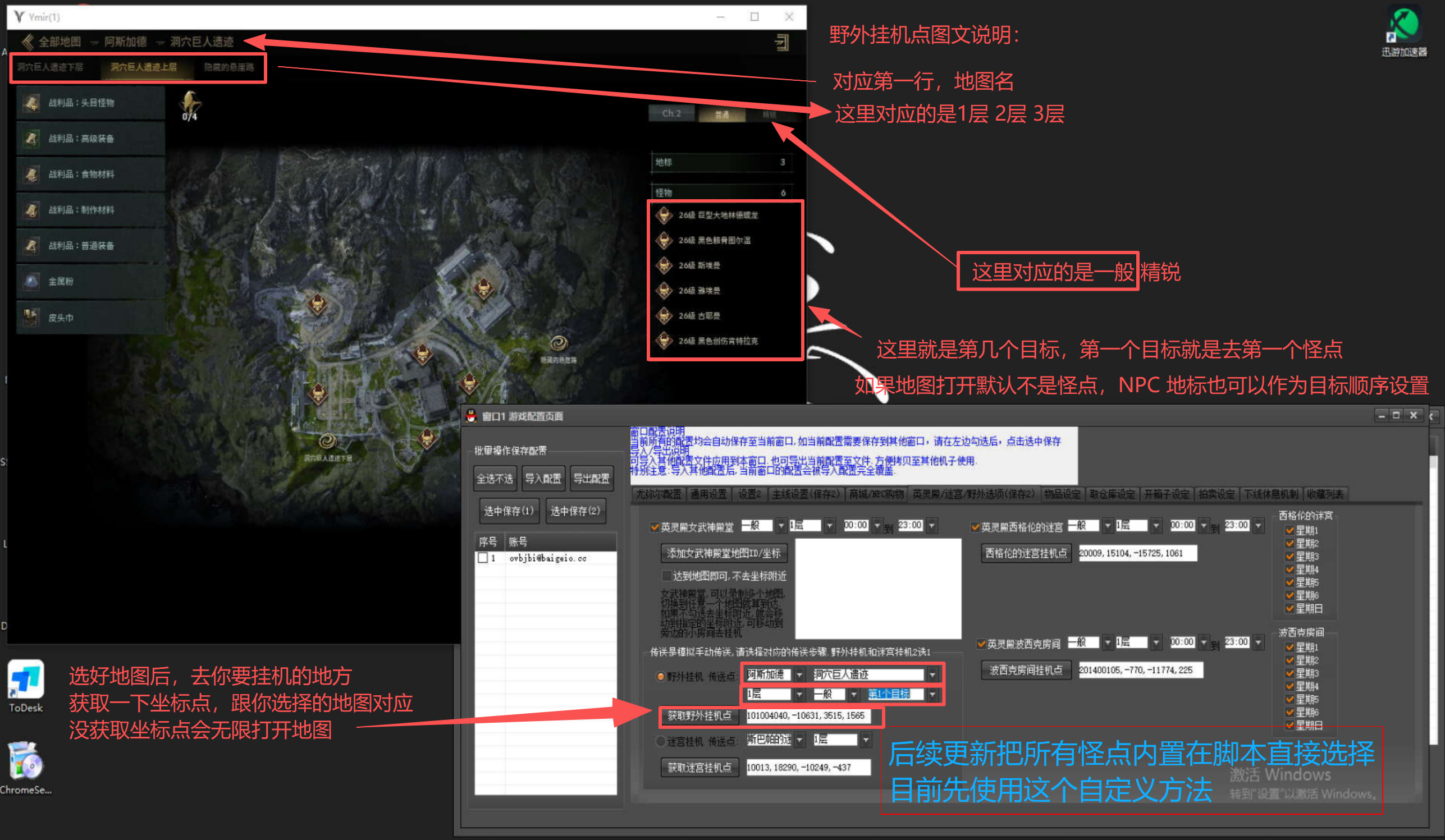Click the 隐藏的悬崖路 swirl portal on map
The image size is (1445, 840).
559,343
